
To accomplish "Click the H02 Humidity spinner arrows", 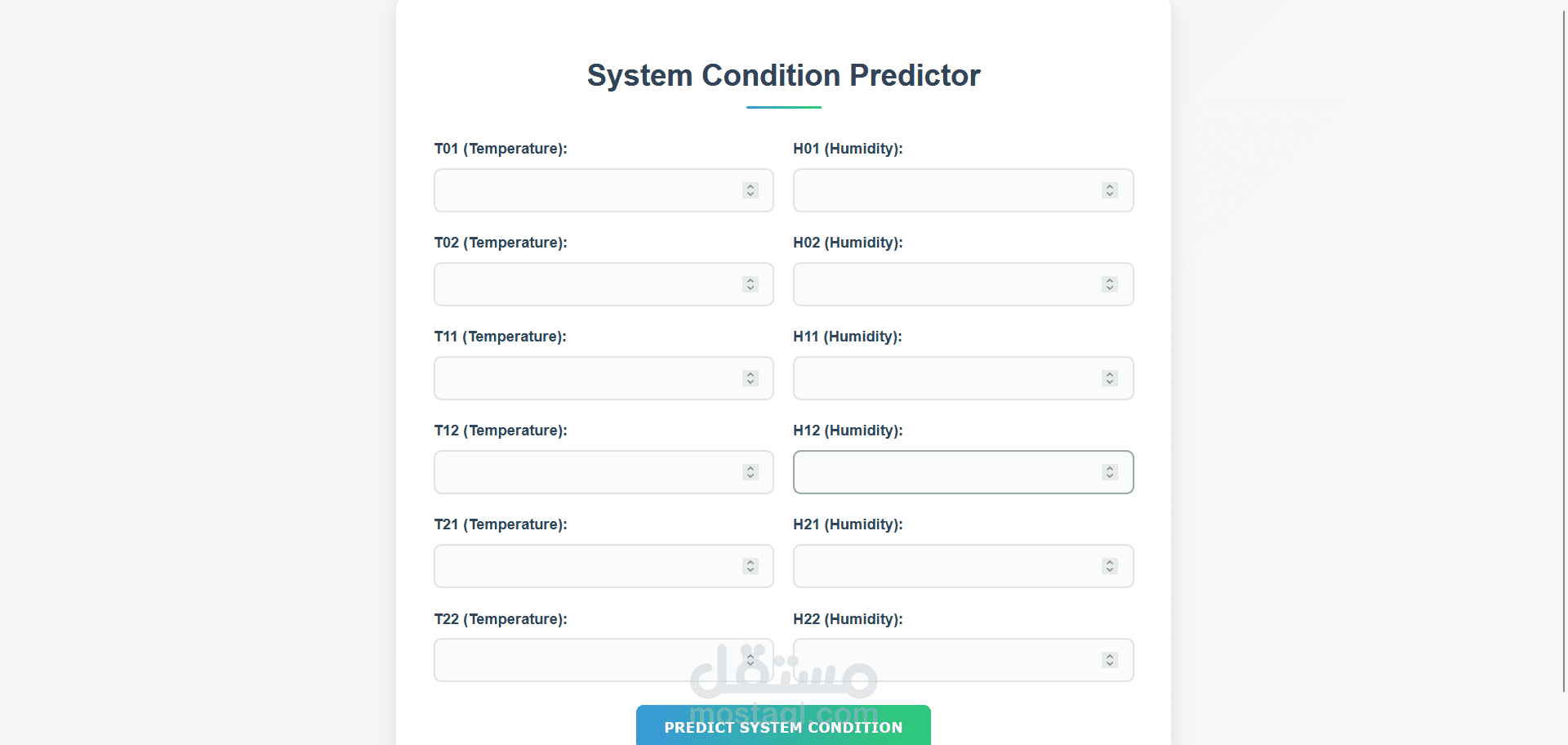I will [1109, 284].
